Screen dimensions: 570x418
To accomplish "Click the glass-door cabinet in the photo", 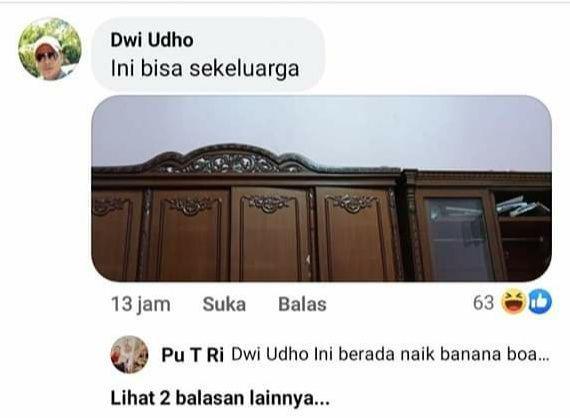I will [x=458, y=238].
